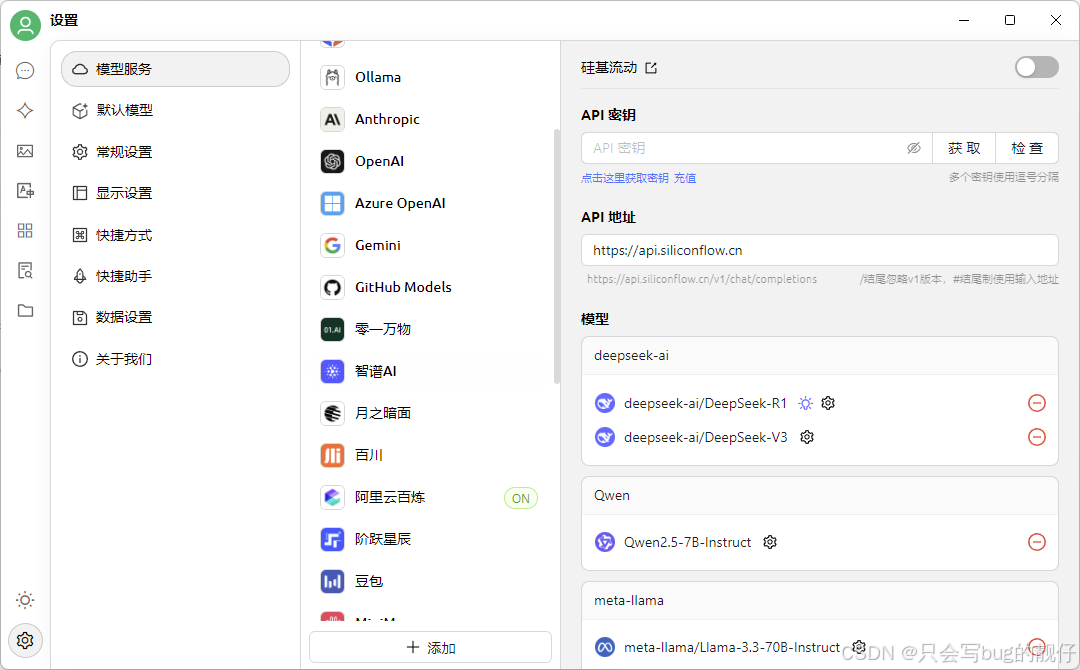Open the mini apps grid icon
Image resolution: width=1080 pixels, height=670 pixels.
tap(25, 231)
